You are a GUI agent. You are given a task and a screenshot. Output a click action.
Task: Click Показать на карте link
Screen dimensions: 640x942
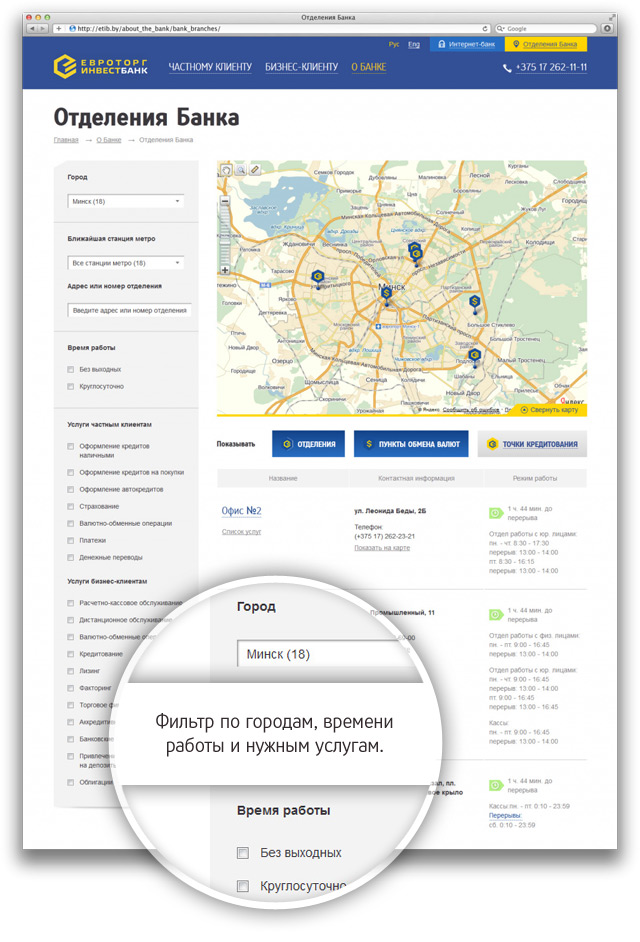(x=382, y=548)
